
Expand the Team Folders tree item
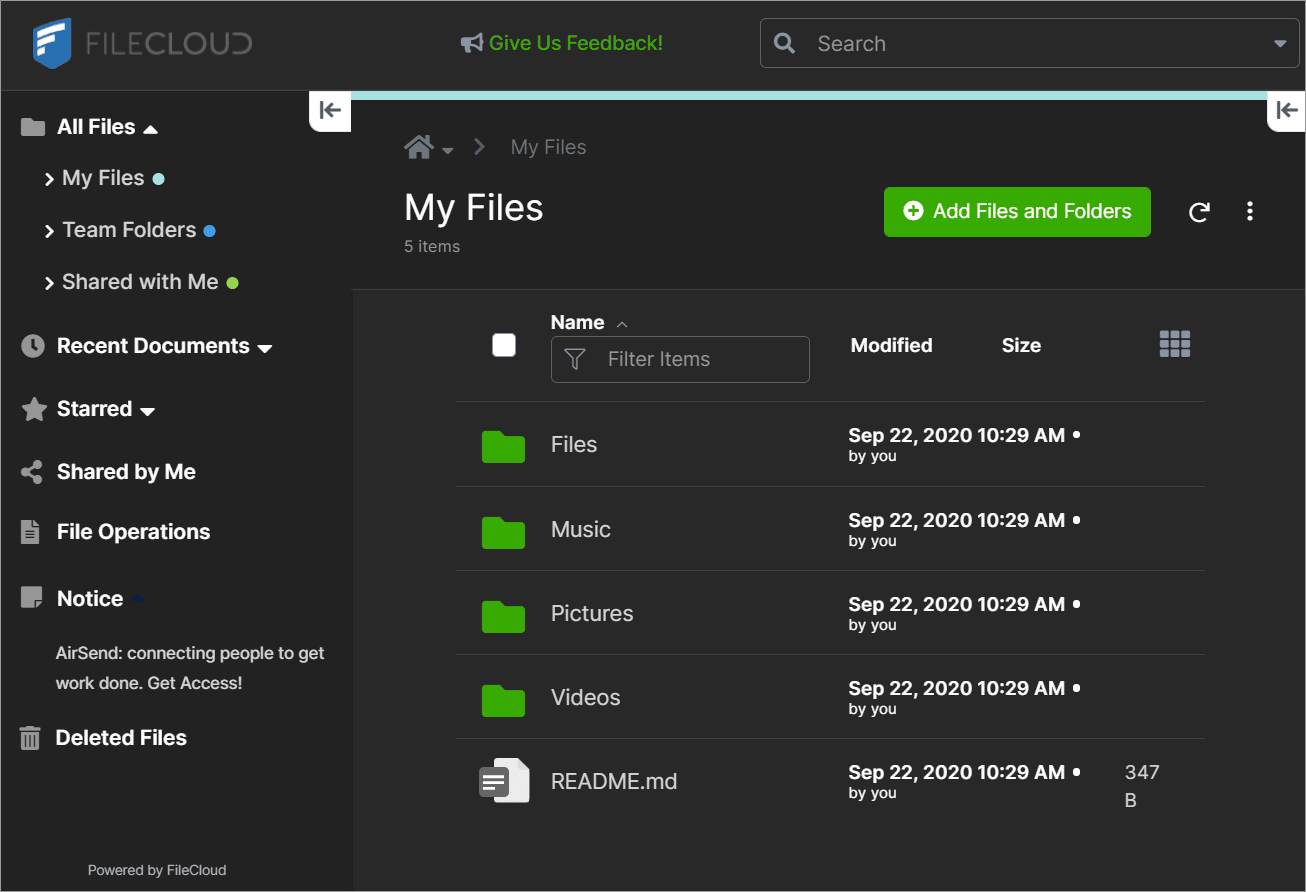click(50, 229)
